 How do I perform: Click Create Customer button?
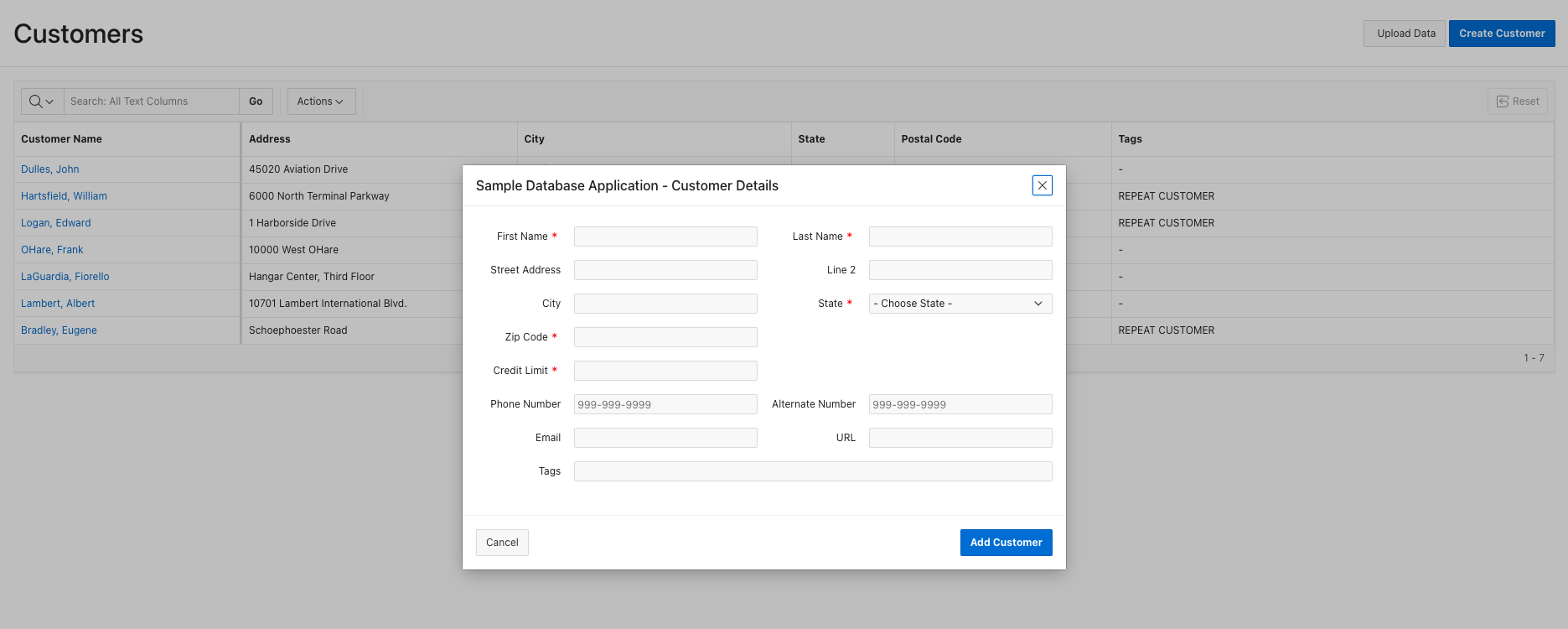(x=1502, y=34)
